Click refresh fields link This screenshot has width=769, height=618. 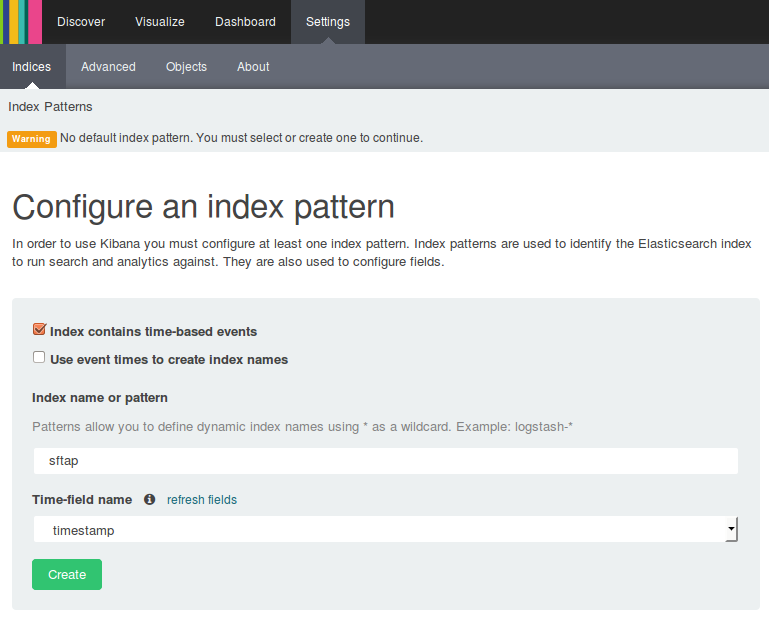[202, 499]
